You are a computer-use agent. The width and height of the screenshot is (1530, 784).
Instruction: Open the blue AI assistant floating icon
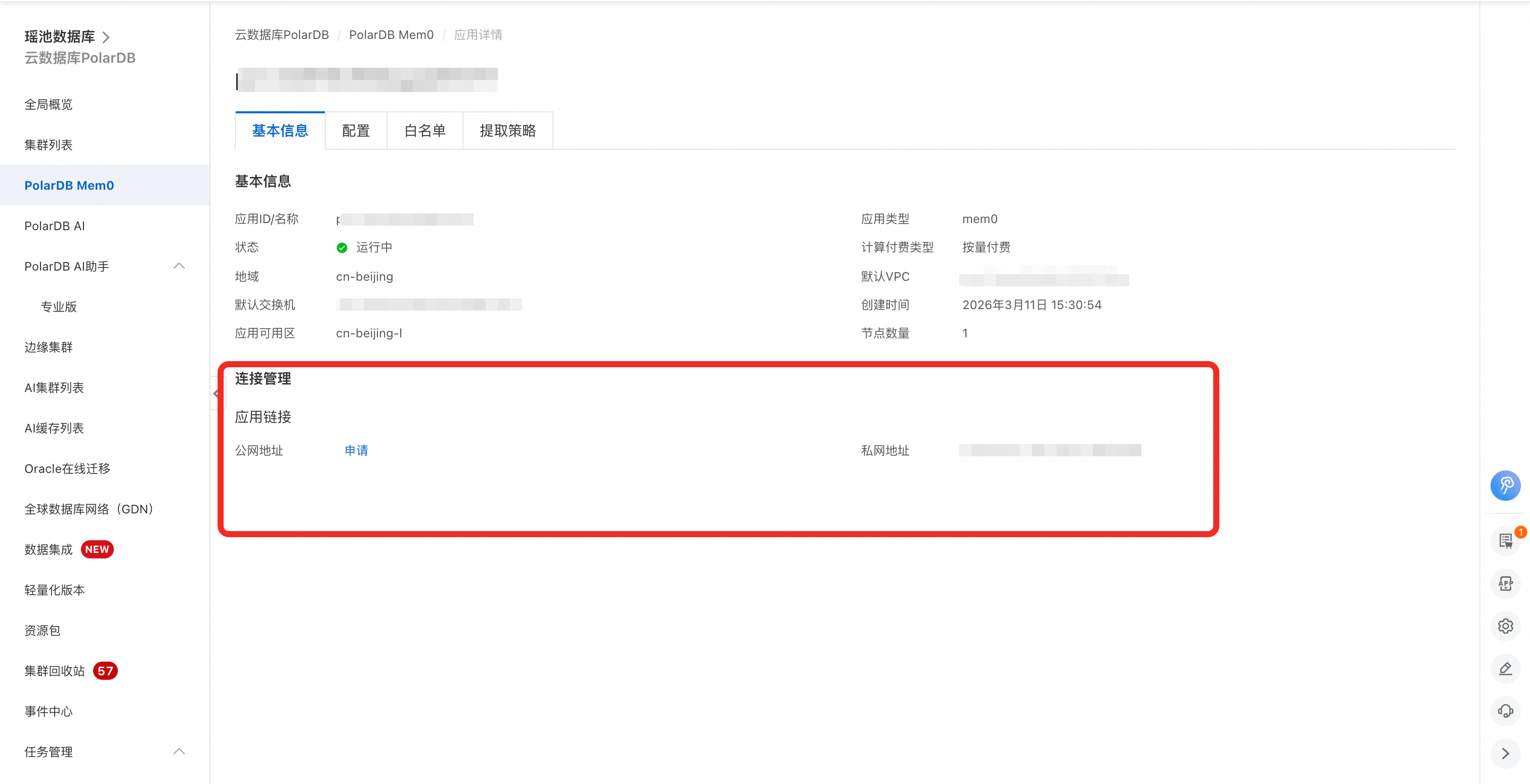(x=1505, y=486)
